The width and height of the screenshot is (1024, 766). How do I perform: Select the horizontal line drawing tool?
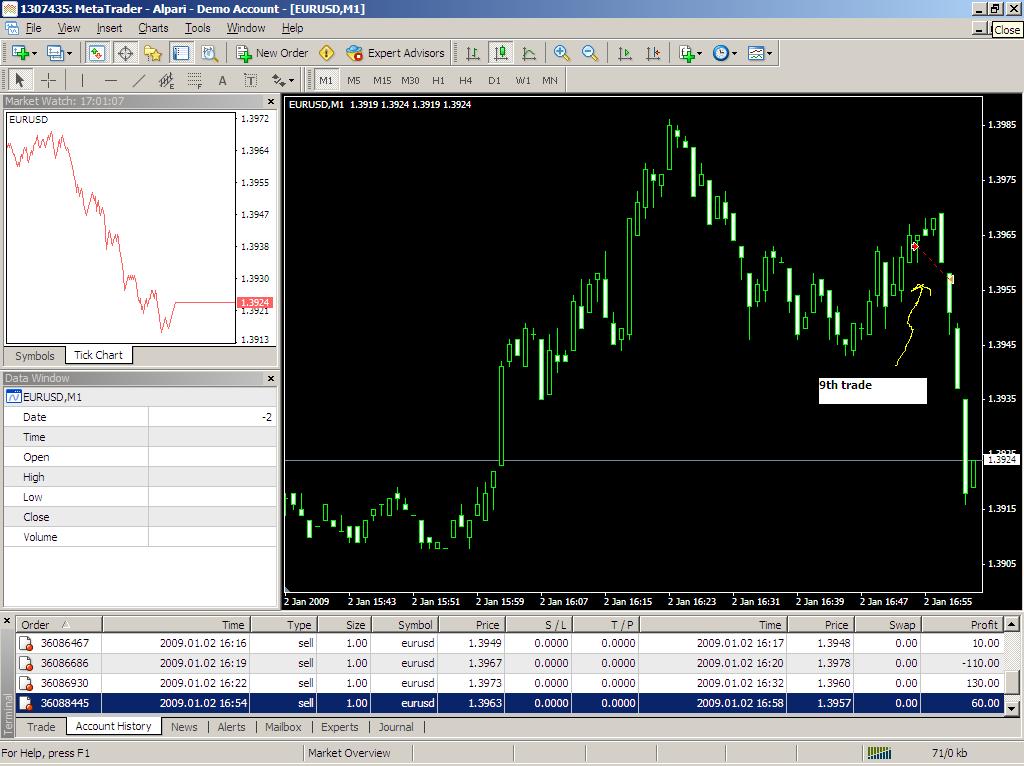click(x=110, y=80)
